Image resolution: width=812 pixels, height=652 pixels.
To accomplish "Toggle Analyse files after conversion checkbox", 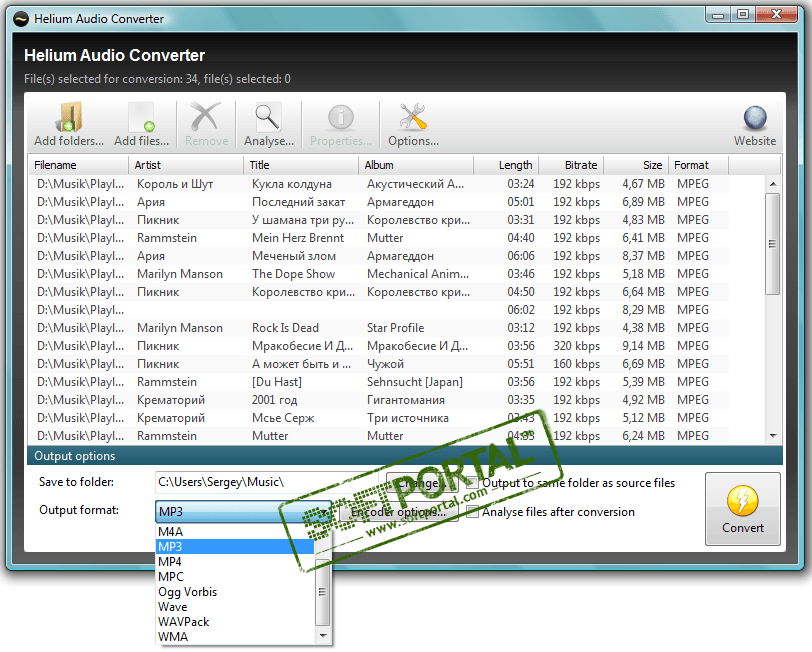I will click(x=472, y=512).
